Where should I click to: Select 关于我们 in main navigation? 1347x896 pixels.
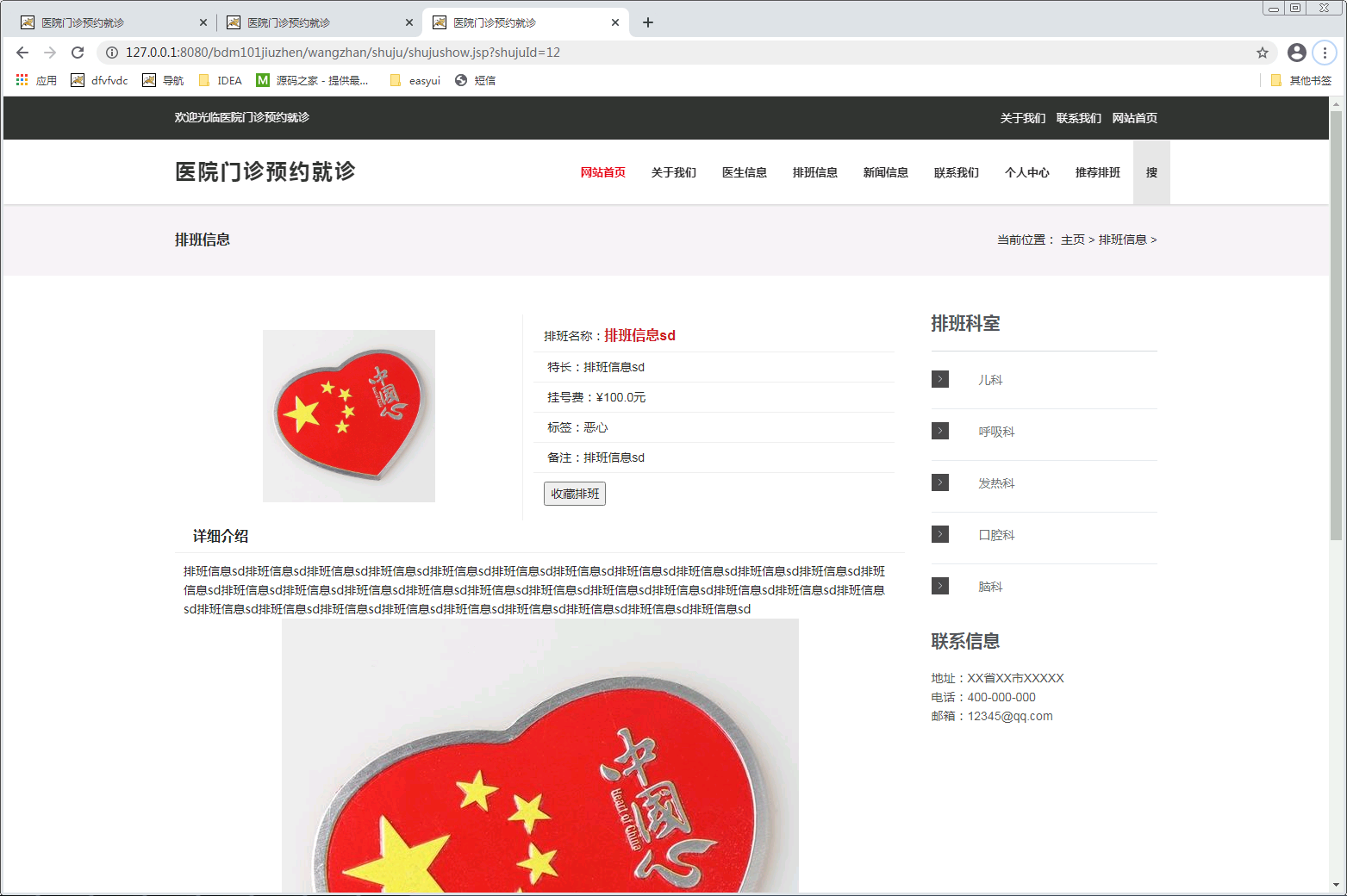pyautogui.click(x=674, y=172)
